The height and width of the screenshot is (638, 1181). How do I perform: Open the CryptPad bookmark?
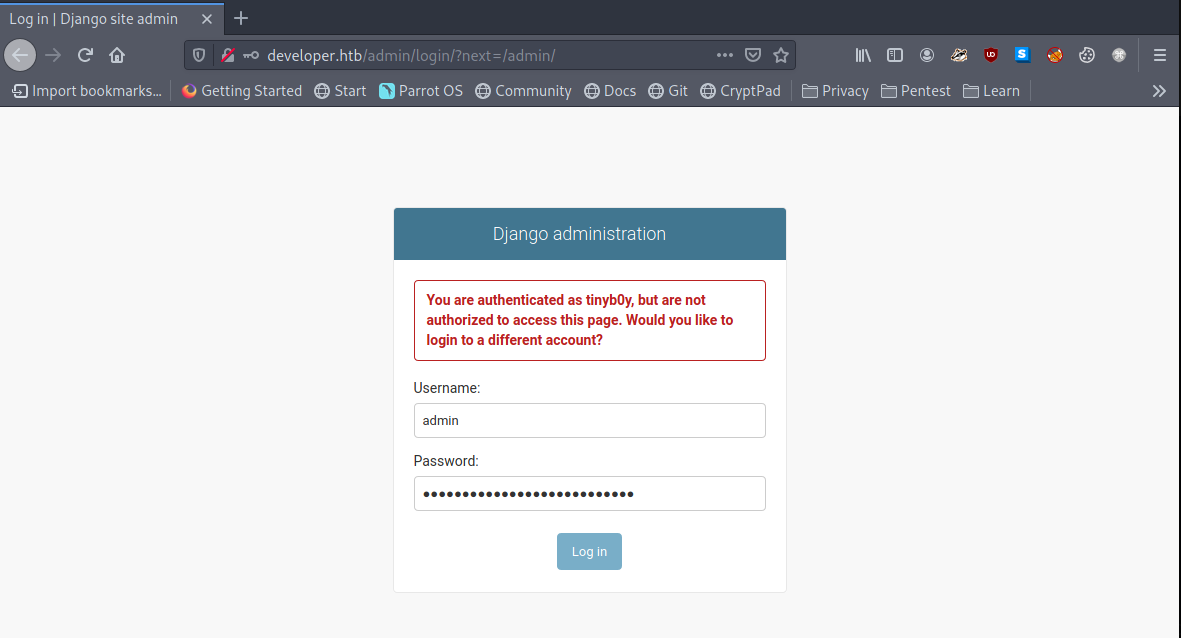740,91
